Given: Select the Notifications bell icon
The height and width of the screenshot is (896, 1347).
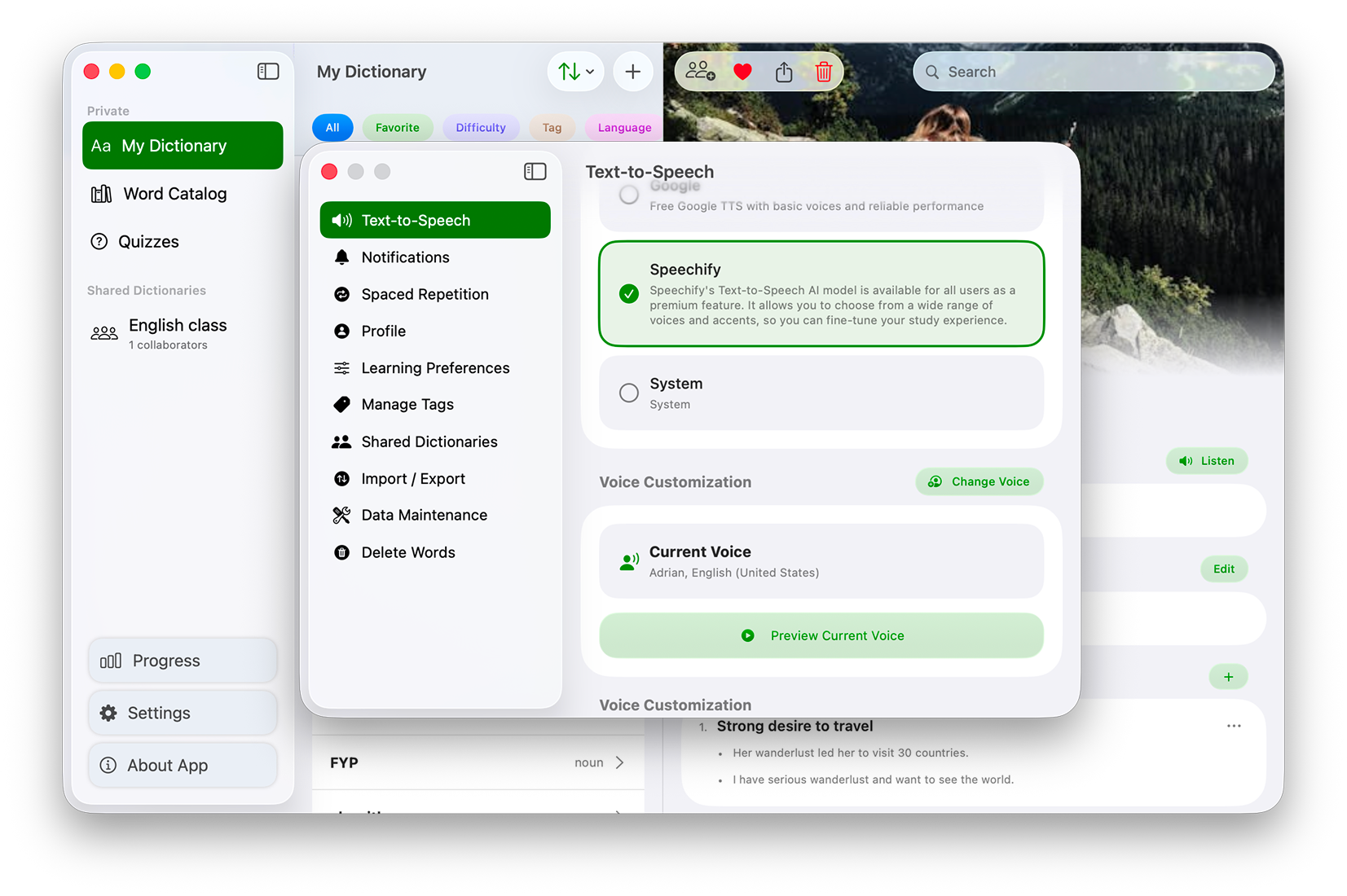Looking at the screenshot, I should point(341,257).
